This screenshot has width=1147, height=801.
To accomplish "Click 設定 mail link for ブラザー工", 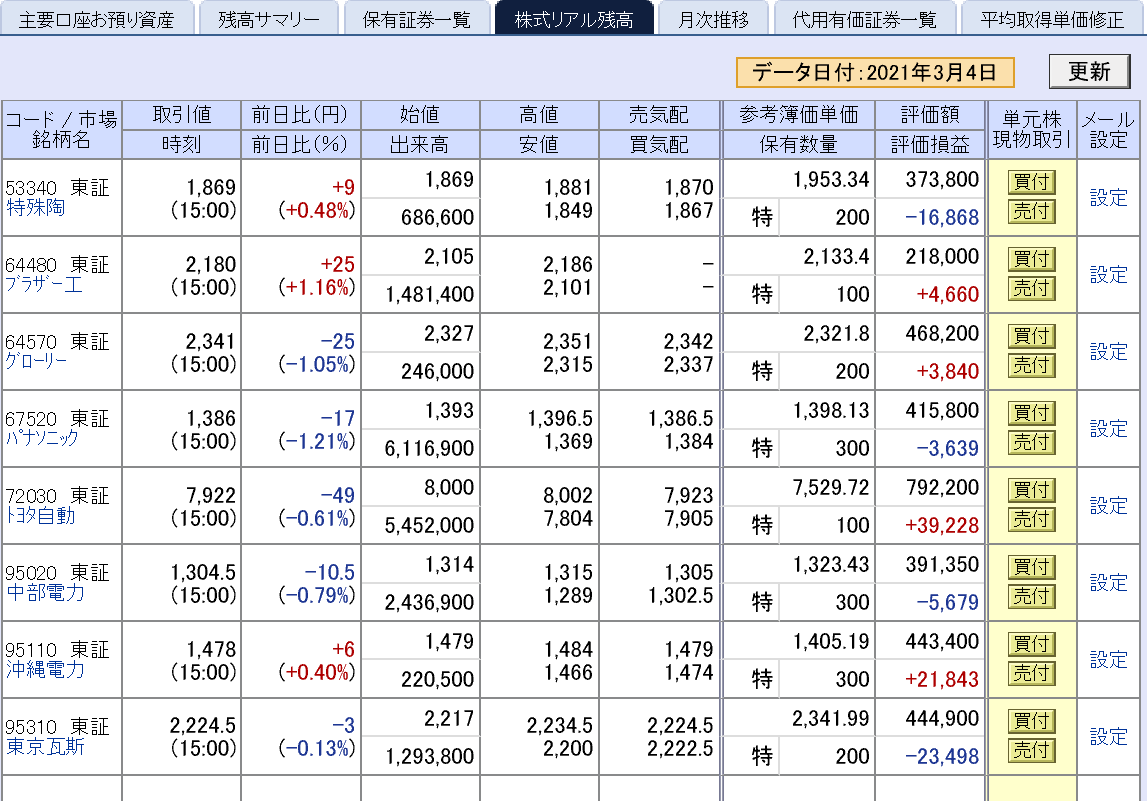I will point(1108,274).
